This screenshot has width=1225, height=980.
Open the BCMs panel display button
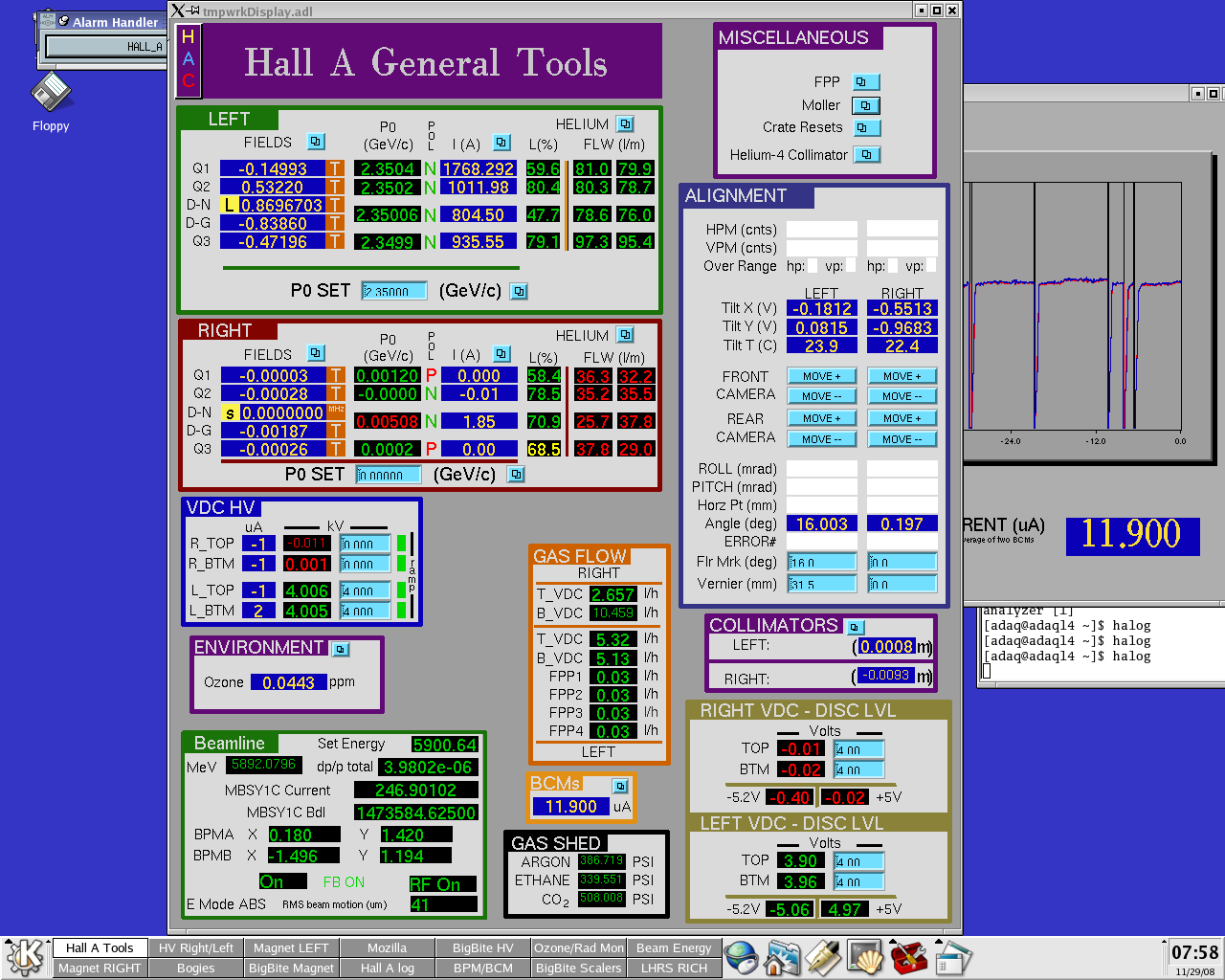pyautogui.click(x=620, y=786)
